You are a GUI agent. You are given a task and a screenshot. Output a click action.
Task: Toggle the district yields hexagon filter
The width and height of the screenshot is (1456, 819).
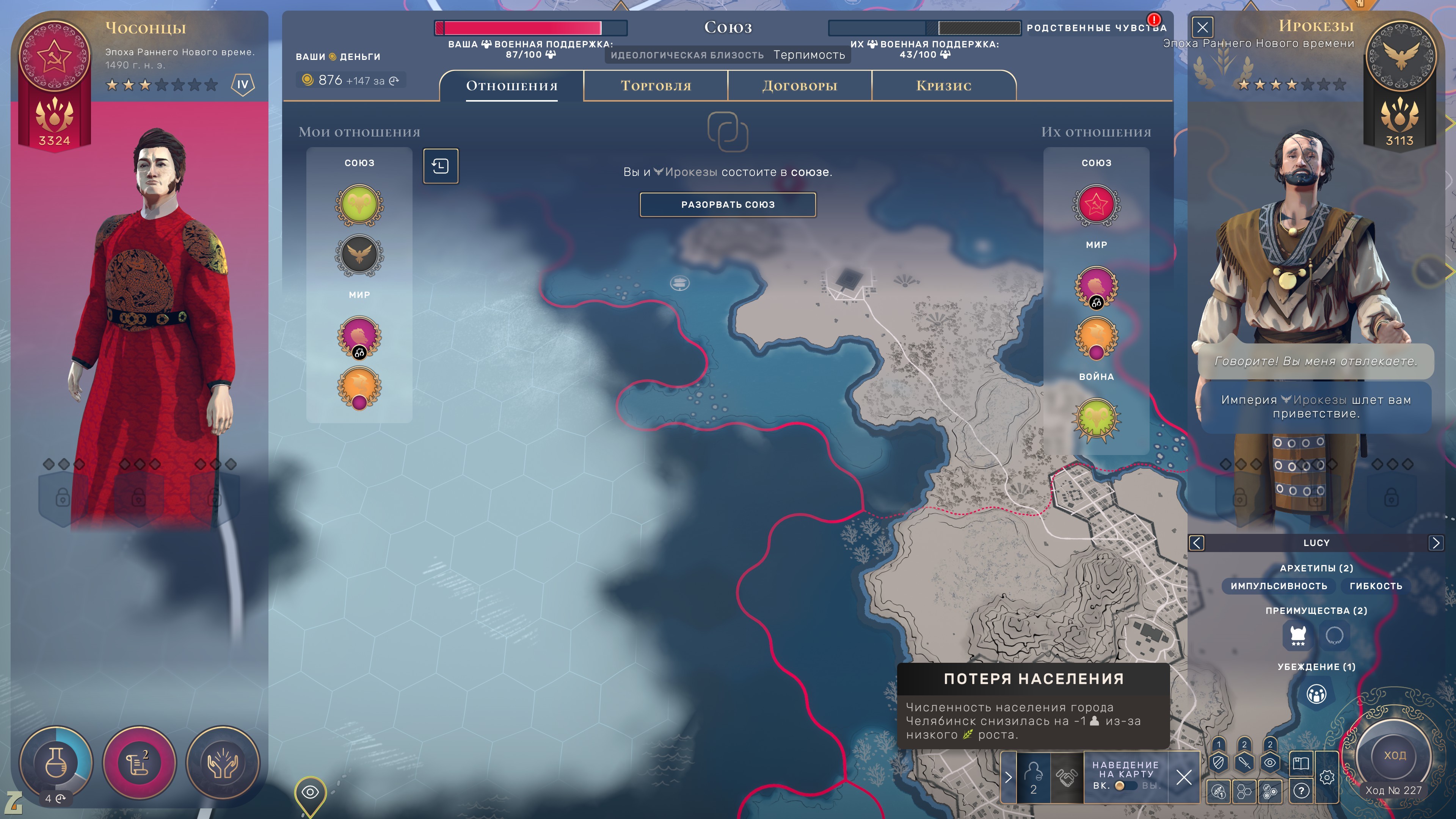click(x=1269, y=791)
